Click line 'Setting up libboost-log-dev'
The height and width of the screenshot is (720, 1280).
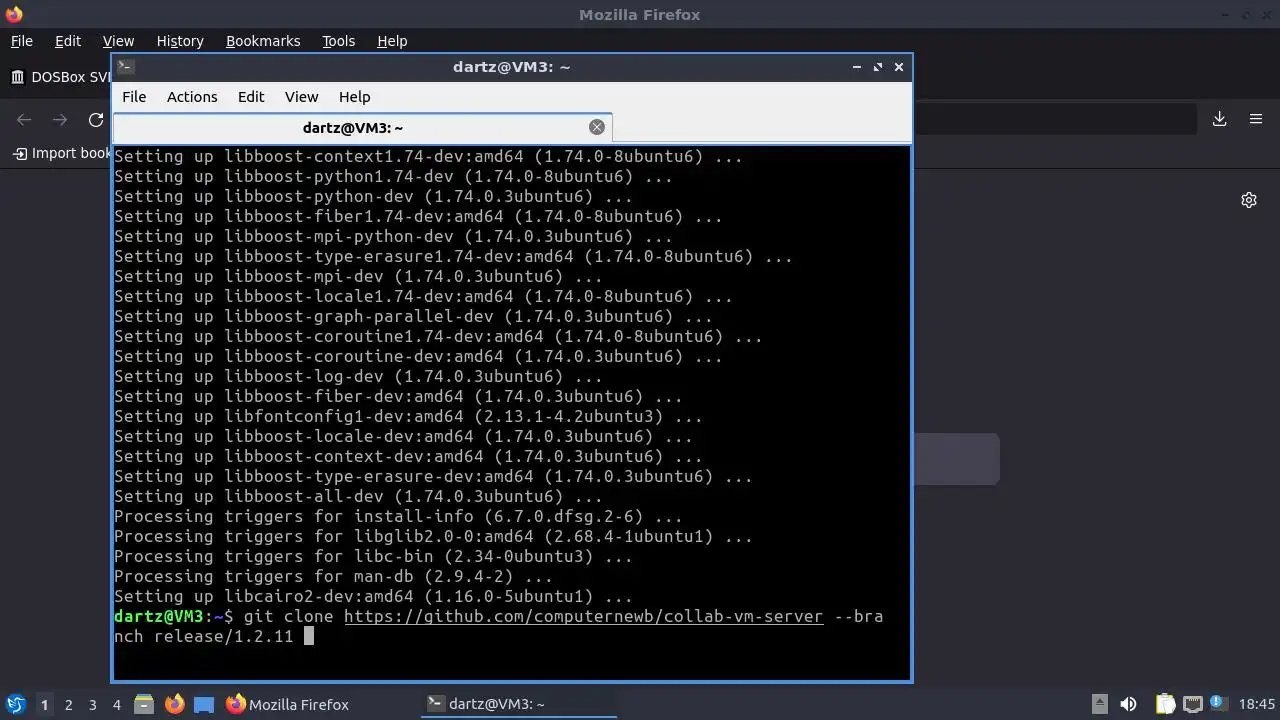[358, 377]
